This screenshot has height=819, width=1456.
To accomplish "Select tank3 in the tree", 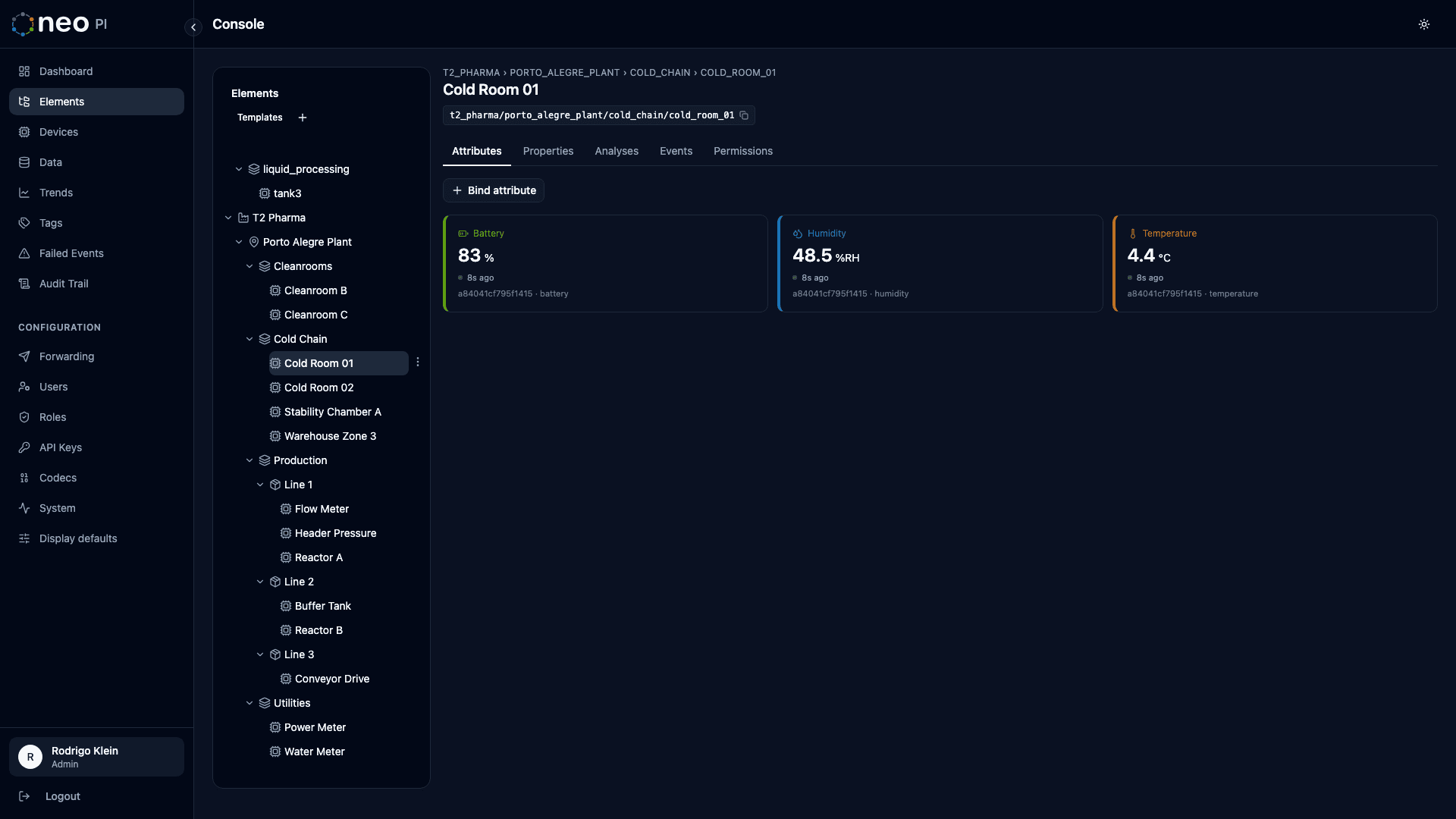I will pos(287,193).
